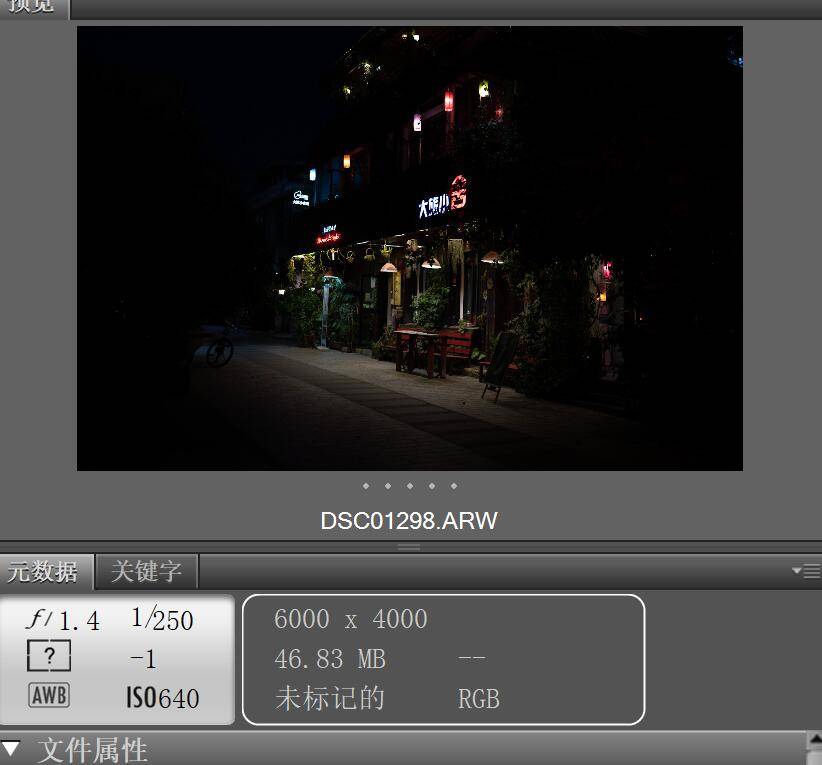Image resolution: width=822 pixels, height=765 pixels.
Task: Select the 预览 panel tab
Action: [x=32, y=7]
